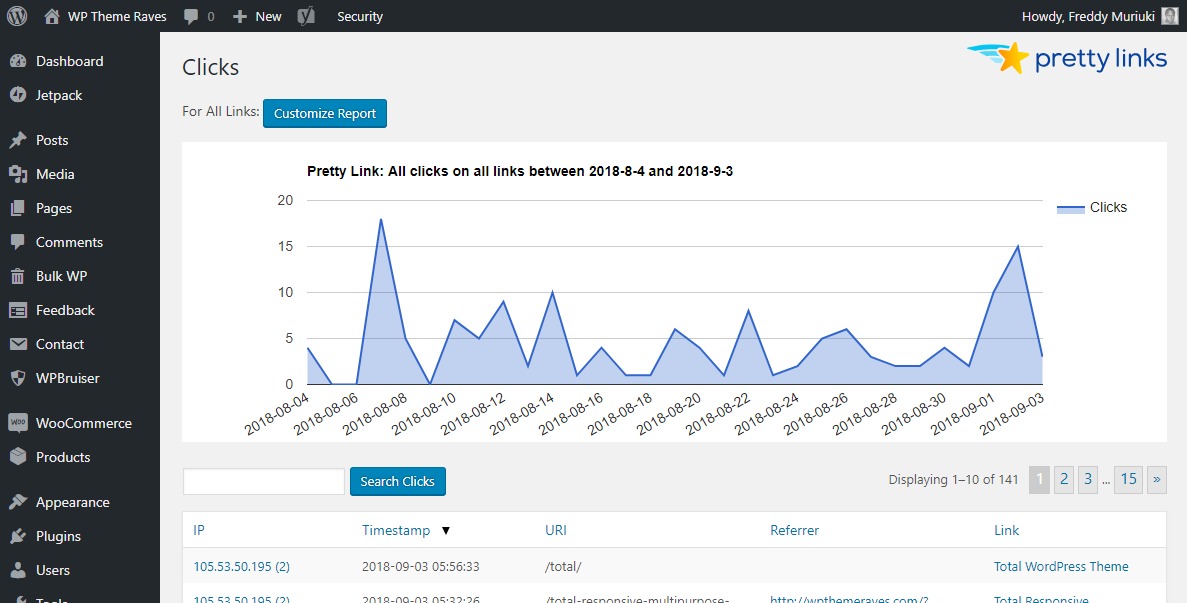Go to Plugins menu item
Viewport: 1187px width, 603px height.
coord(58,536)
